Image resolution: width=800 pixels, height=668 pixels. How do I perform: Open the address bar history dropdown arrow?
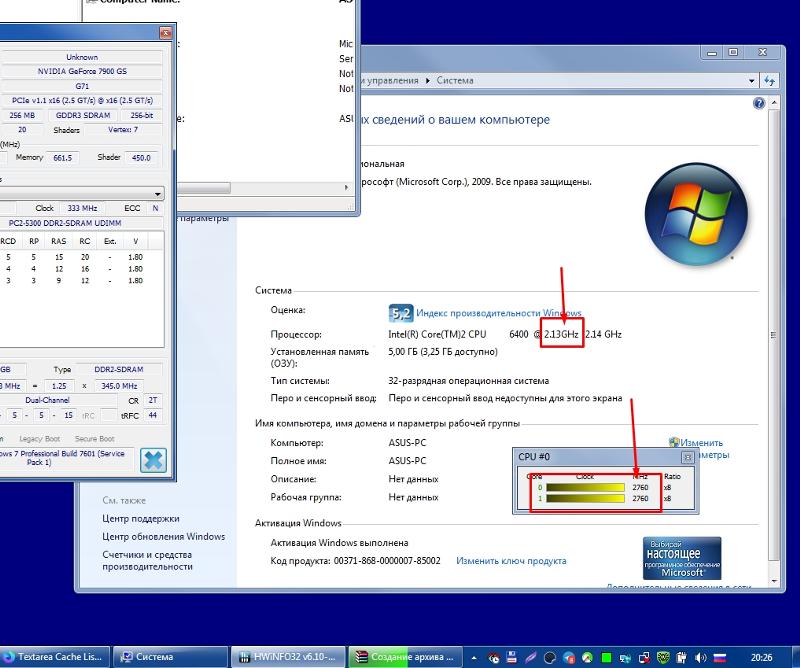(x=751, y=81)
